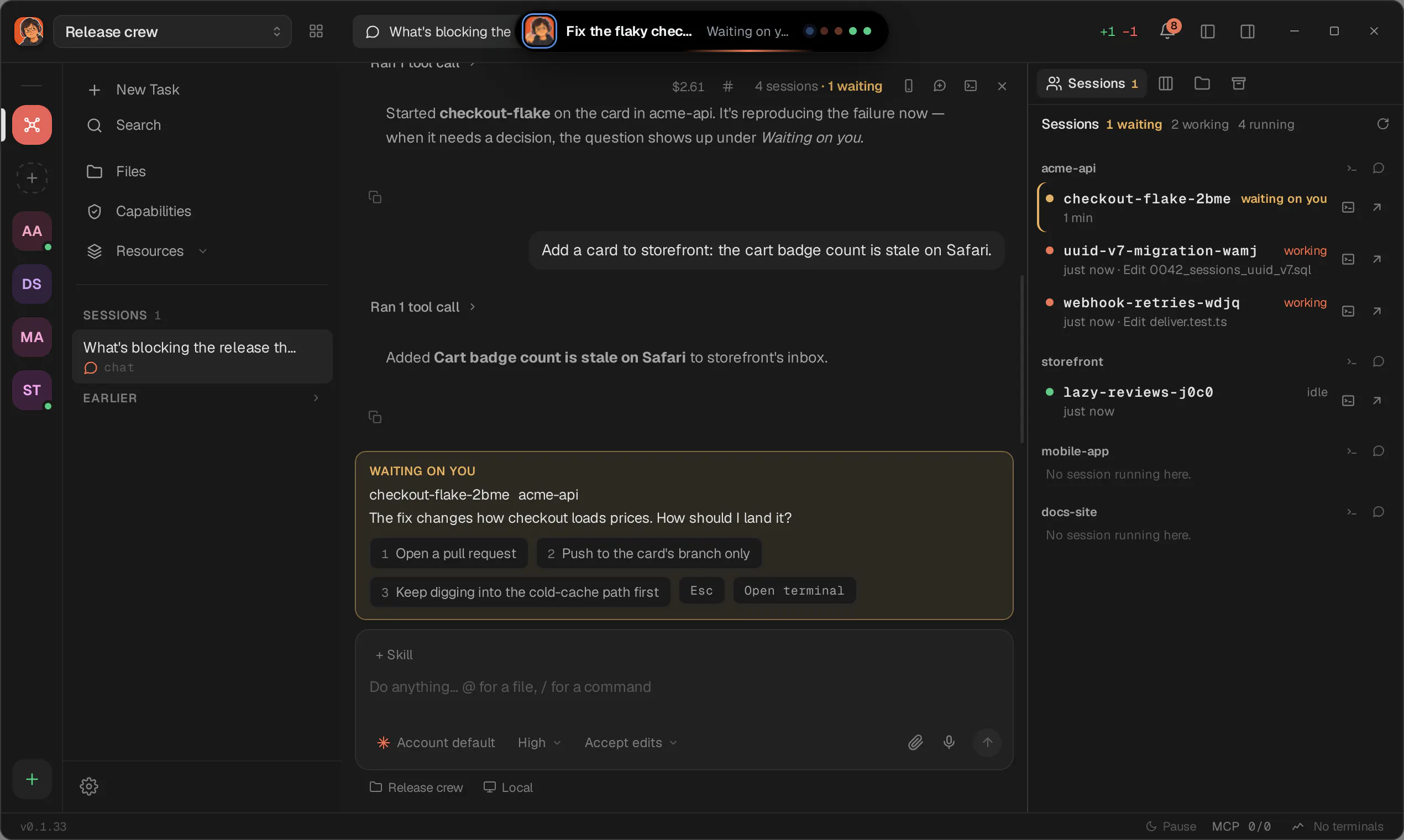Open the grid overview icon beside Release crew
This screenshot has height=840, width=1404.
(x=316, y=31)
